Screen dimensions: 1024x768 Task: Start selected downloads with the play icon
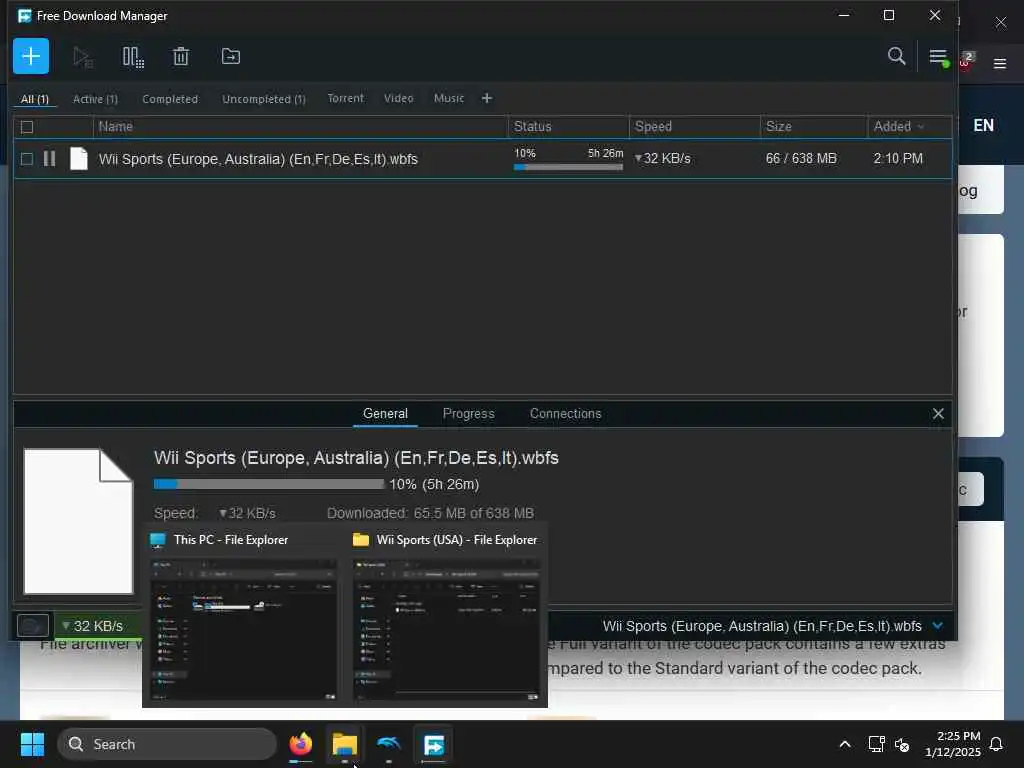(82, 57)
